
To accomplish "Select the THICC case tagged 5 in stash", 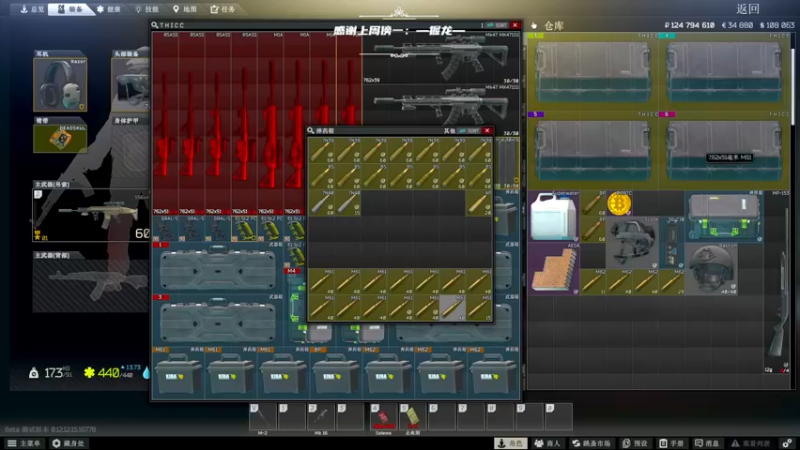I will click(x=593, y=151).
